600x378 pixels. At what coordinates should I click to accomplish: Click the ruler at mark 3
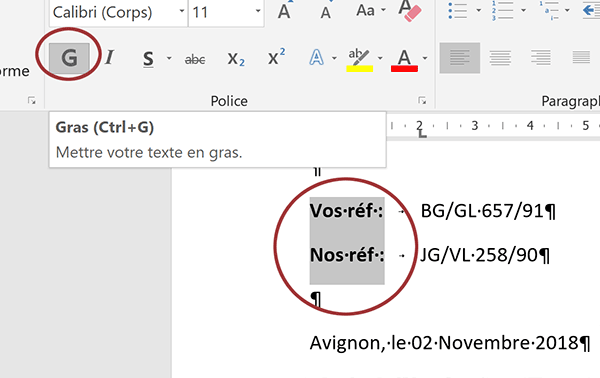click(x=475, y=126)
